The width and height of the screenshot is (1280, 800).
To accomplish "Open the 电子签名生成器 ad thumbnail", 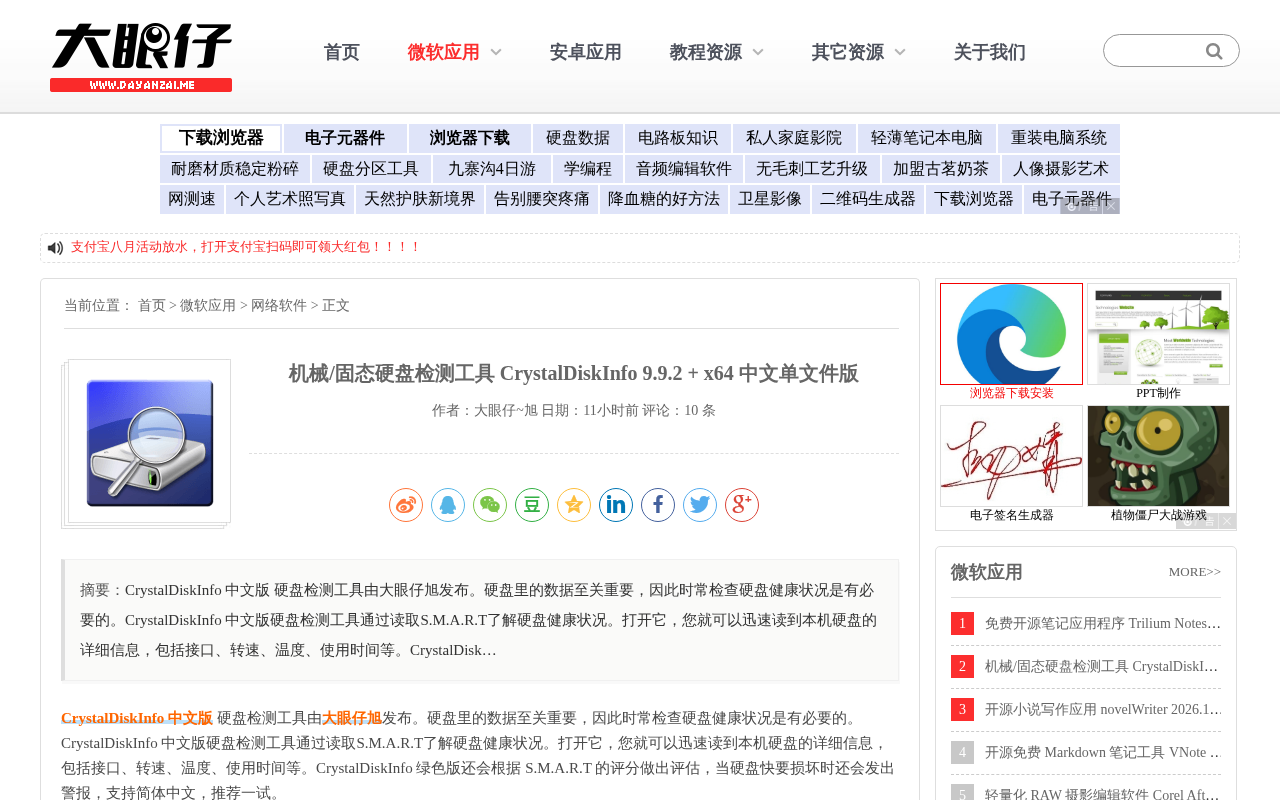I will (x=1011, y=456).
